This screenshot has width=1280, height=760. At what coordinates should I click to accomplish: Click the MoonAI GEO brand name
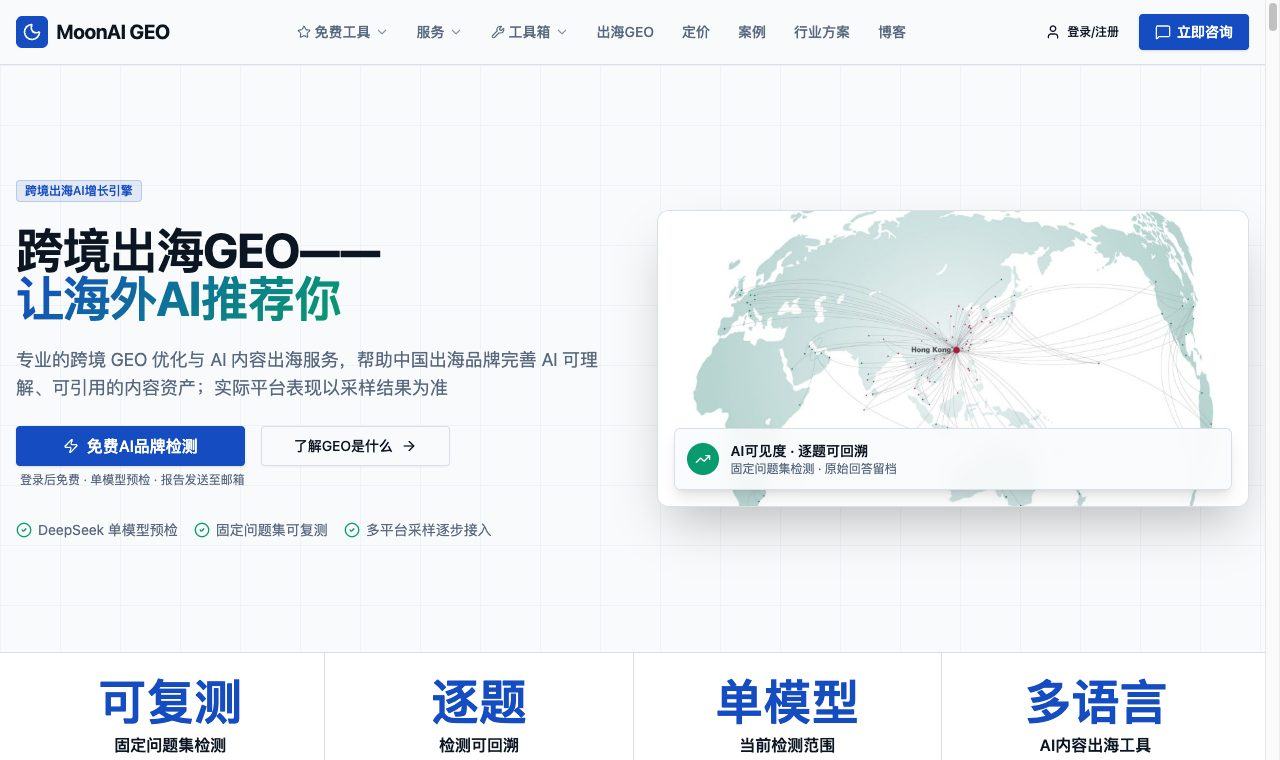coord(113,32)
